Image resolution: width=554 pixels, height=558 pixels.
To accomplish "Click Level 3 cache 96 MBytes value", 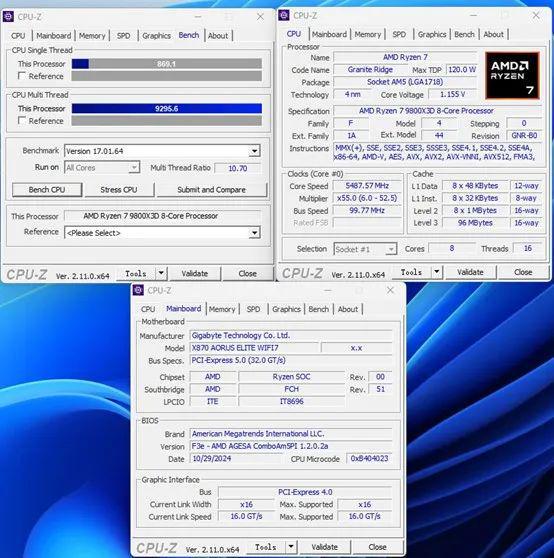I will [x=475, y=223].
